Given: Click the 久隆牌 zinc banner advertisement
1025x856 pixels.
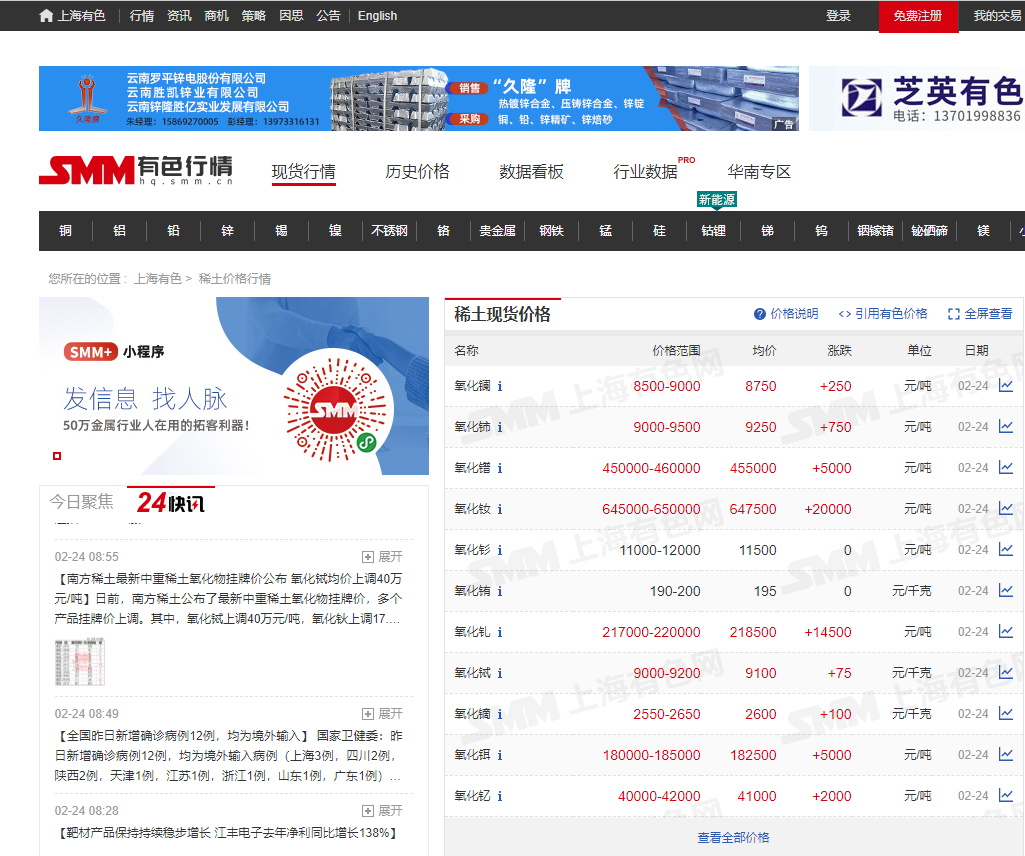Looking at the screenshot, I should click(418, 98).
